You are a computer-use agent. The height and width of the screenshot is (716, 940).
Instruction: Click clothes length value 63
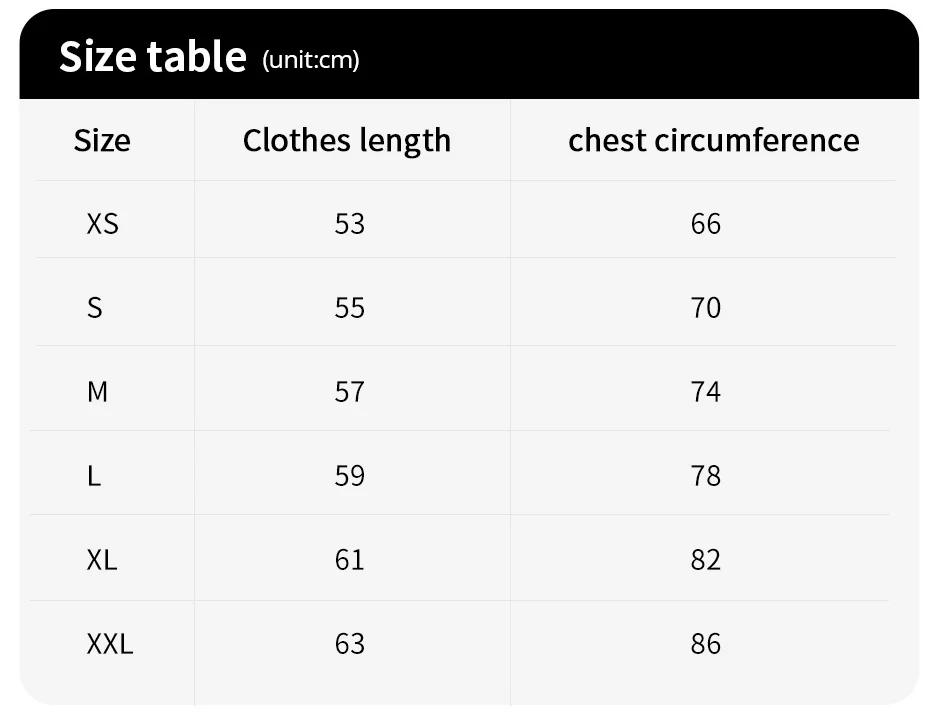coord(350,644)
